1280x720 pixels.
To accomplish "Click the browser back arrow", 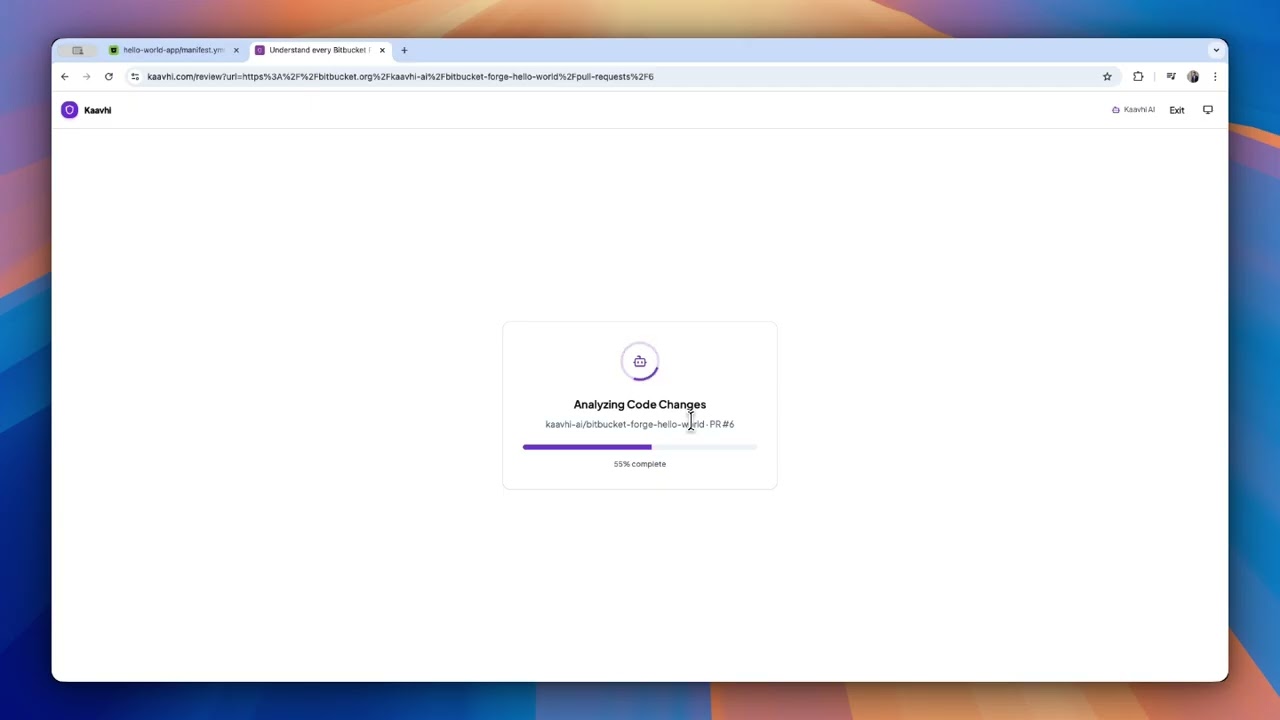I will [x=65, y=76].
